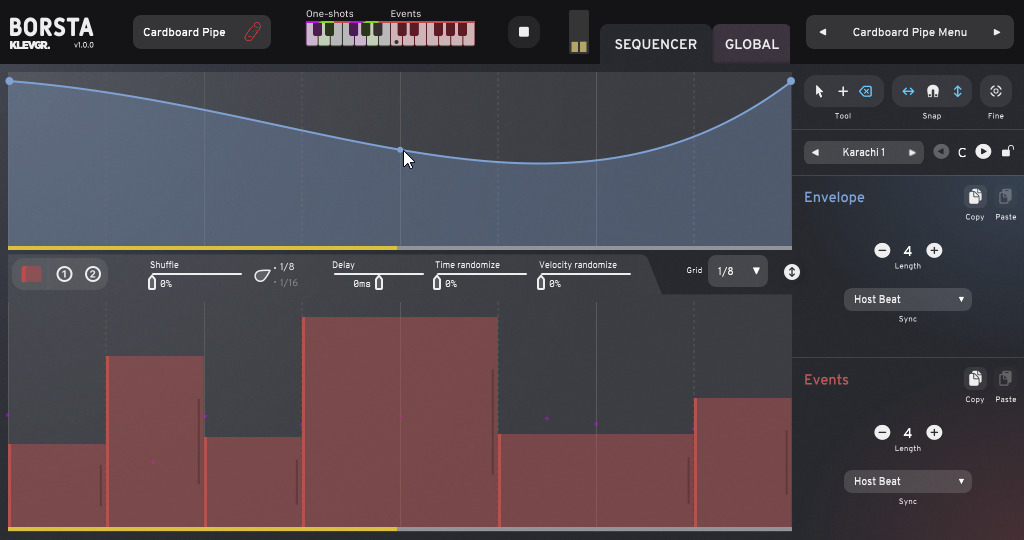Click the shuffle shape teardrop icon

262,276
